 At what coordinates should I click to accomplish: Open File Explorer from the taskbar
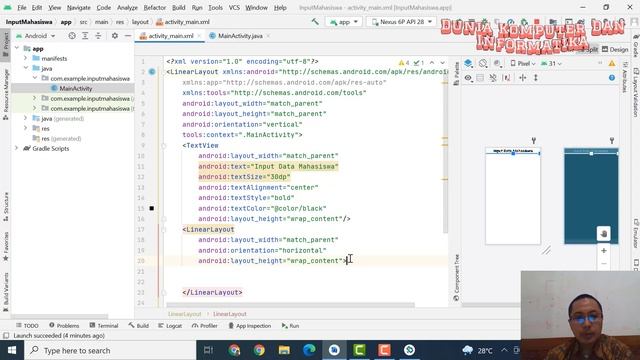284,350
